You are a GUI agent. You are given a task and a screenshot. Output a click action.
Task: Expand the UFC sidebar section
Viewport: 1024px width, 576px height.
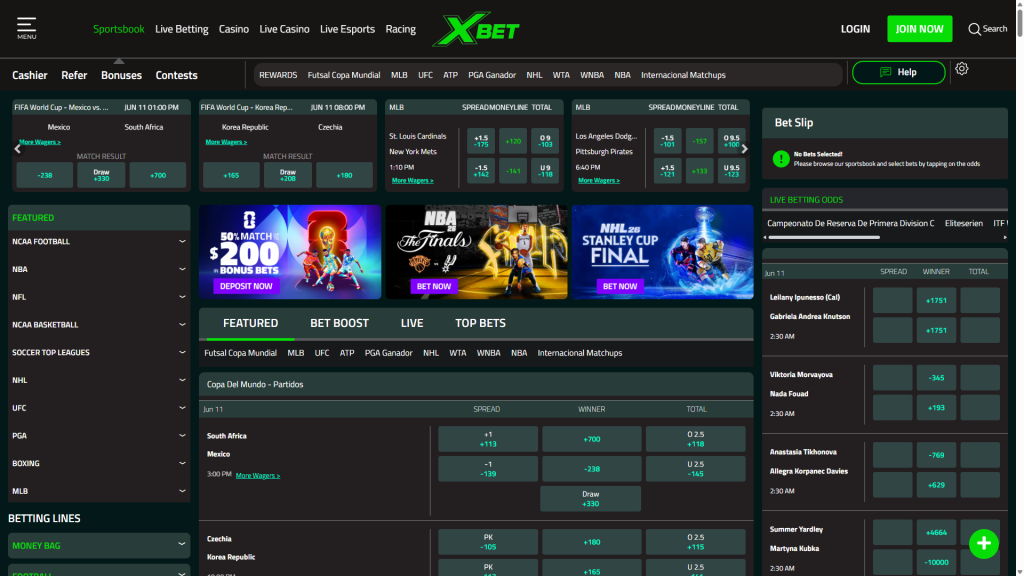click(99, 408)
